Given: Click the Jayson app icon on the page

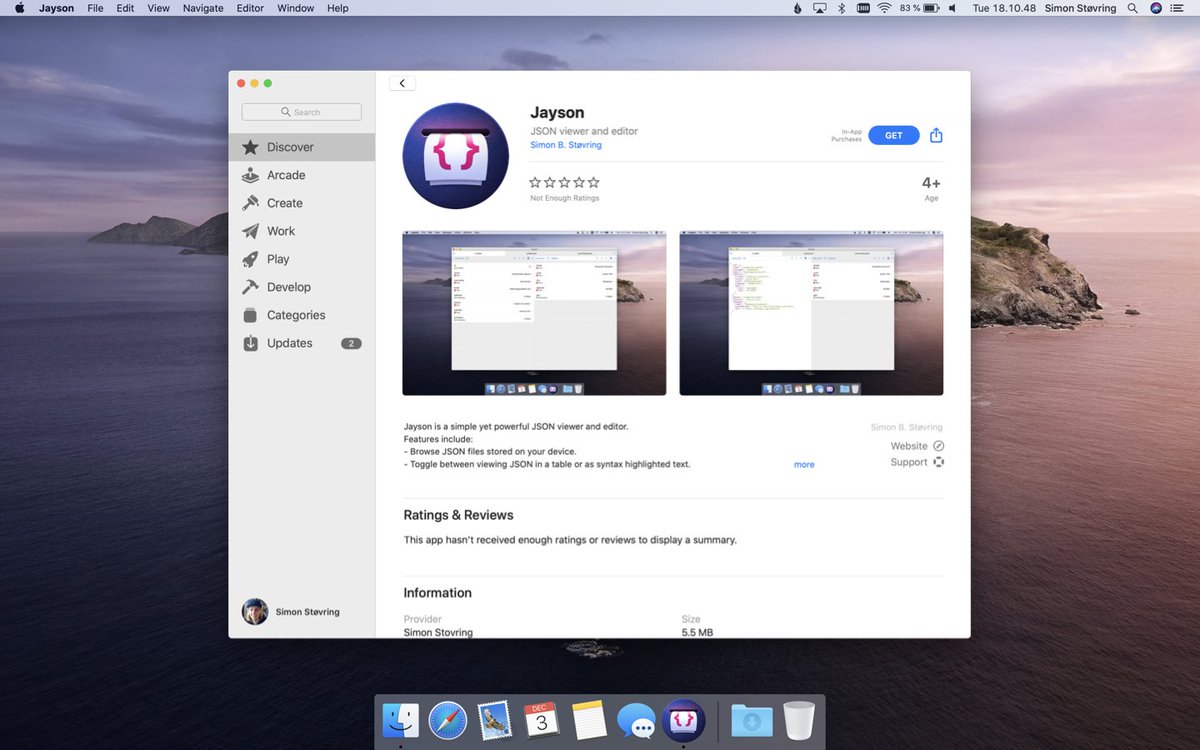Looking at the screenshot, I should point(455,156).
